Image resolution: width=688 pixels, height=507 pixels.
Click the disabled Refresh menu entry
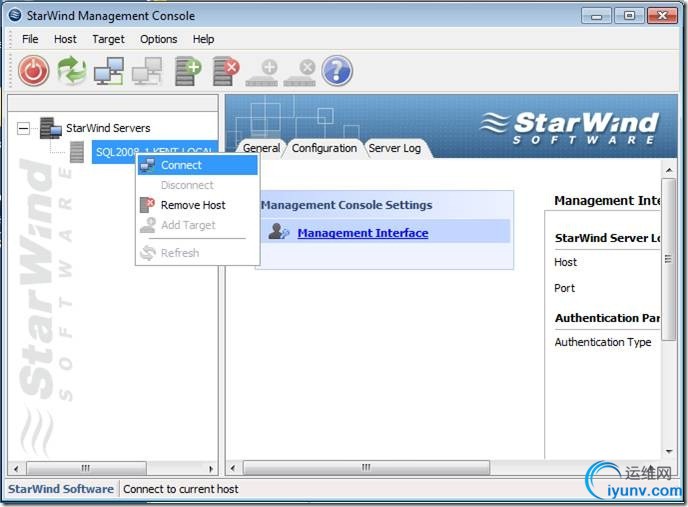[x=197, y=253]
